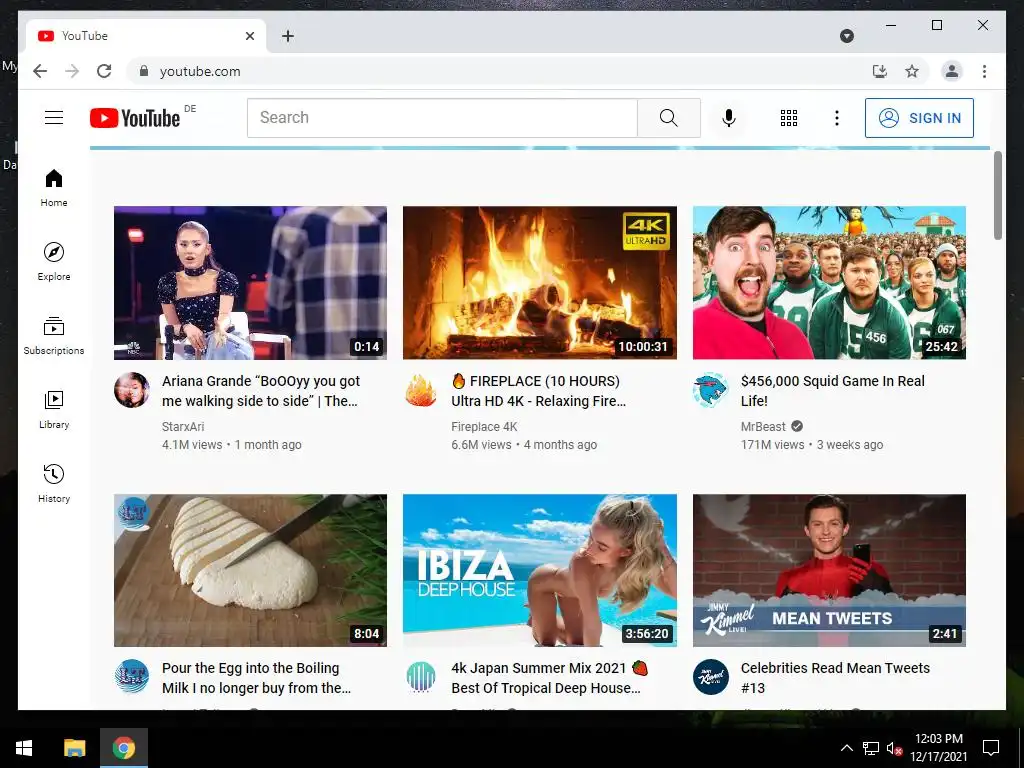Image resolution: width=1024 pixels, height=768 pixels.
Task: Open the network tray icon
Action: point(871,748)
